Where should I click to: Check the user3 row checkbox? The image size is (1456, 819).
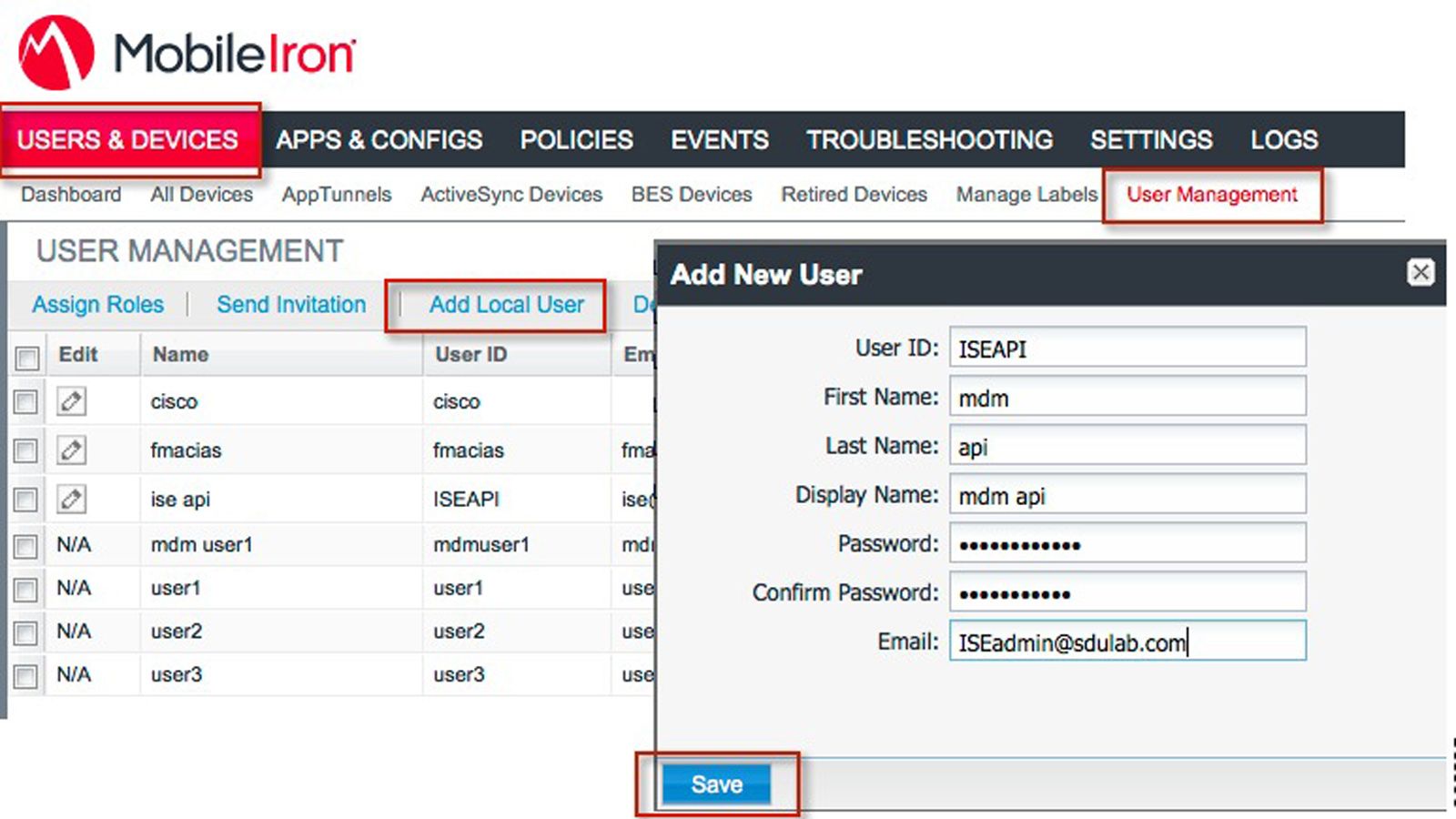[25, 674]
